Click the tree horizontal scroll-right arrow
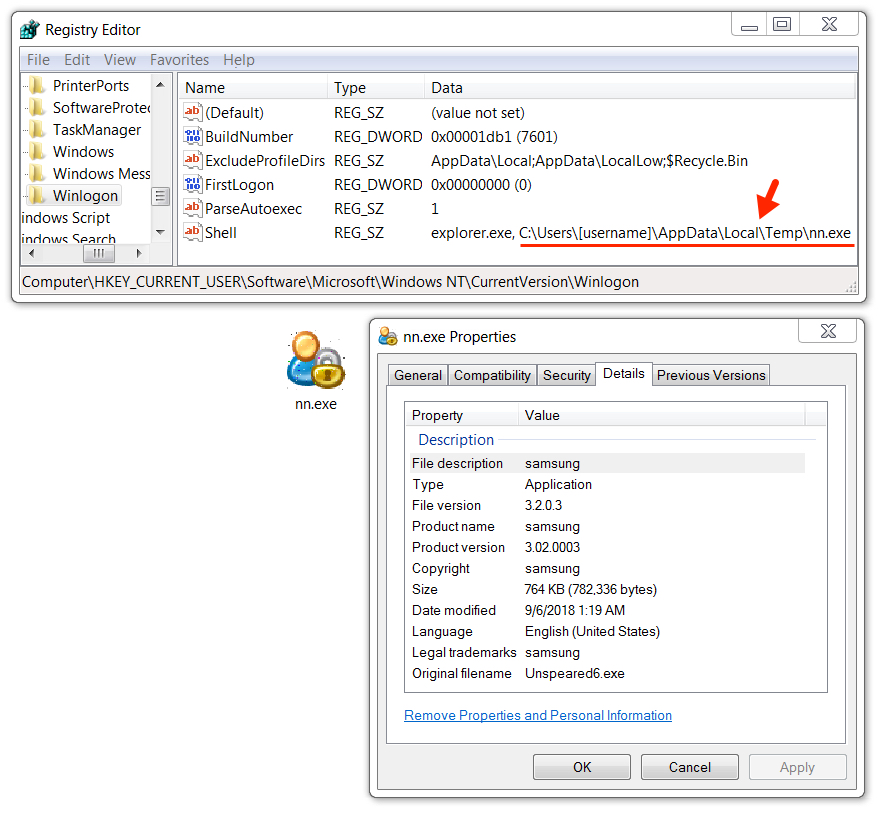The width and height of the screenshot is (881, 823). tap(139, 253)
